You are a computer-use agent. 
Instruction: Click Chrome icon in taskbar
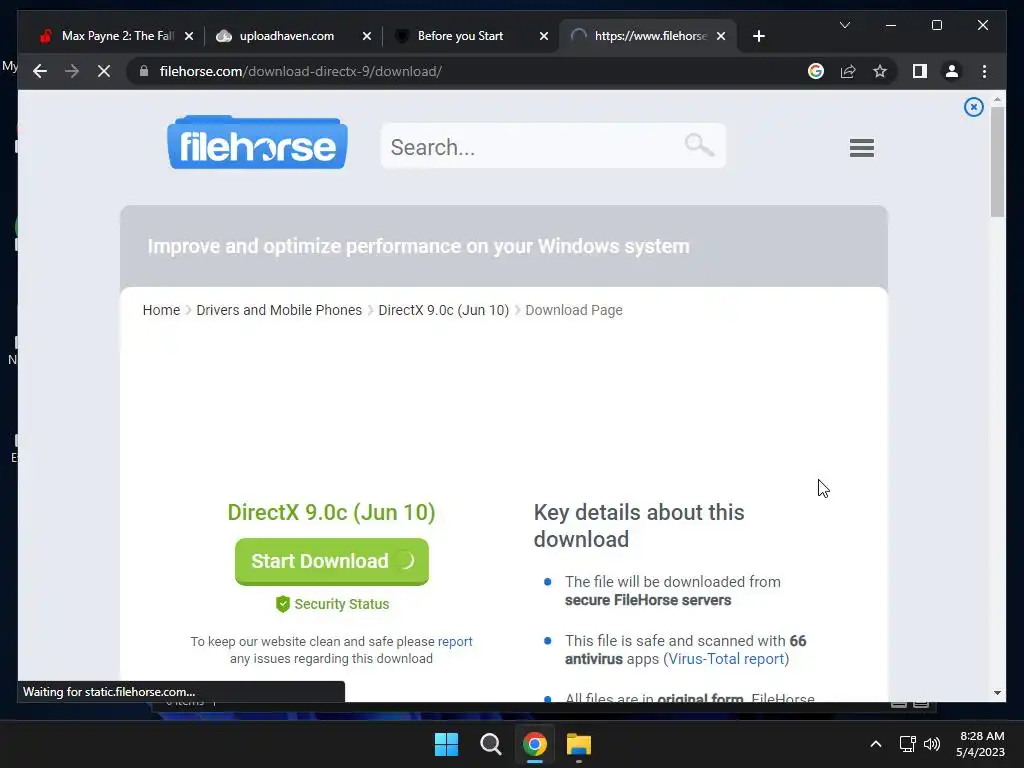click(535, 744)
